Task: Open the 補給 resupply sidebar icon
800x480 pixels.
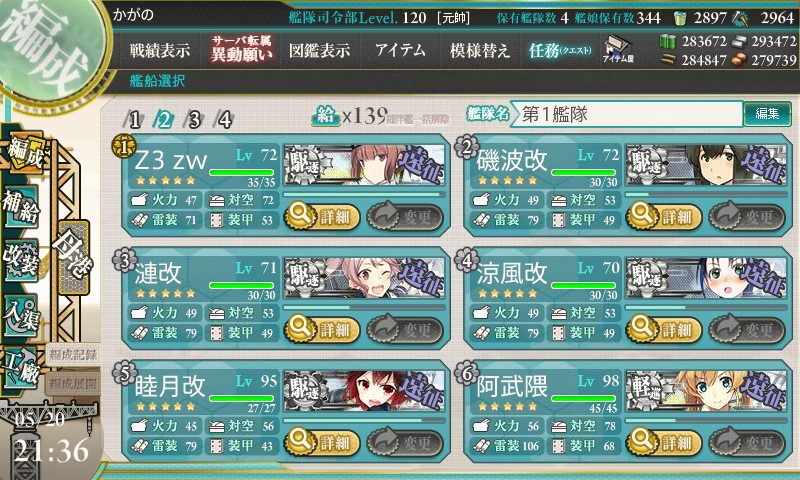Action: tap(21, 207)
